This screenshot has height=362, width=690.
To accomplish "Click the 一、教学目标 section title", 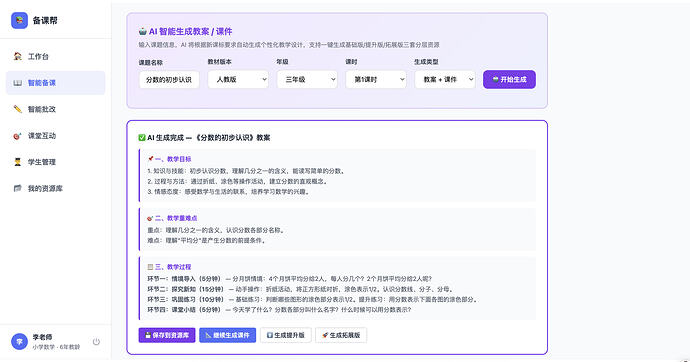I will point(173,159).
